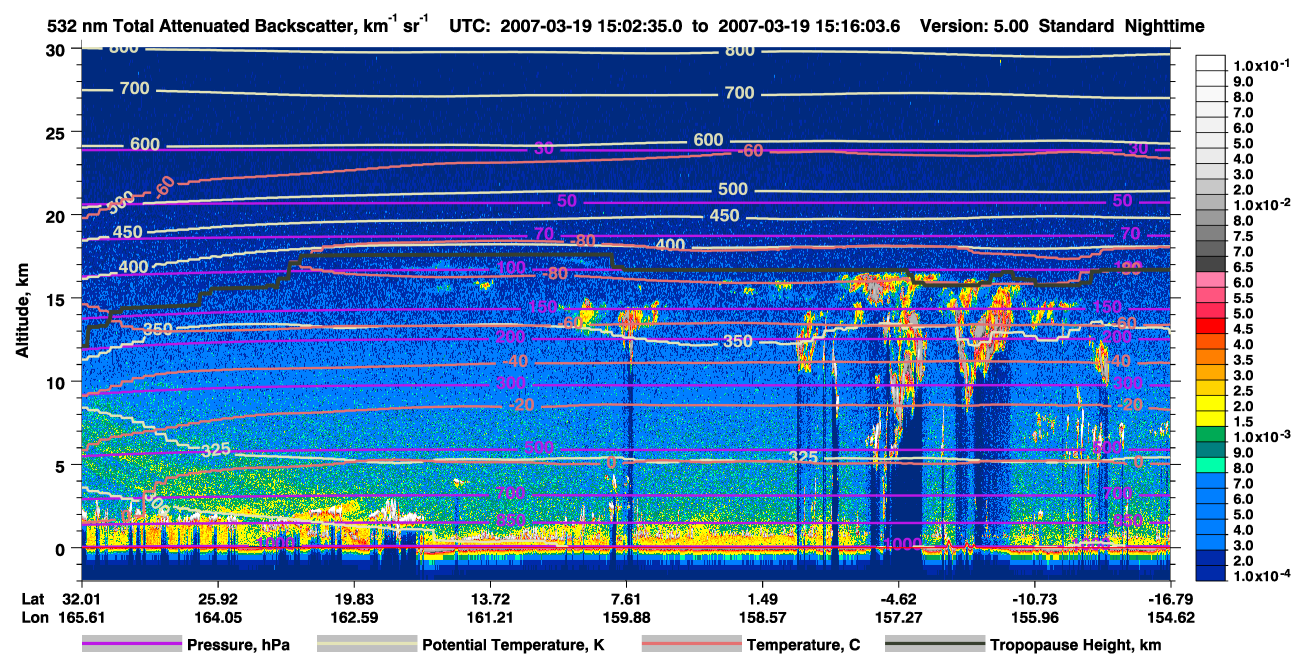Screen dimensions: 1300x667
Task: Click the colorbar label "1.0x10-4"
Action: 1260,576
